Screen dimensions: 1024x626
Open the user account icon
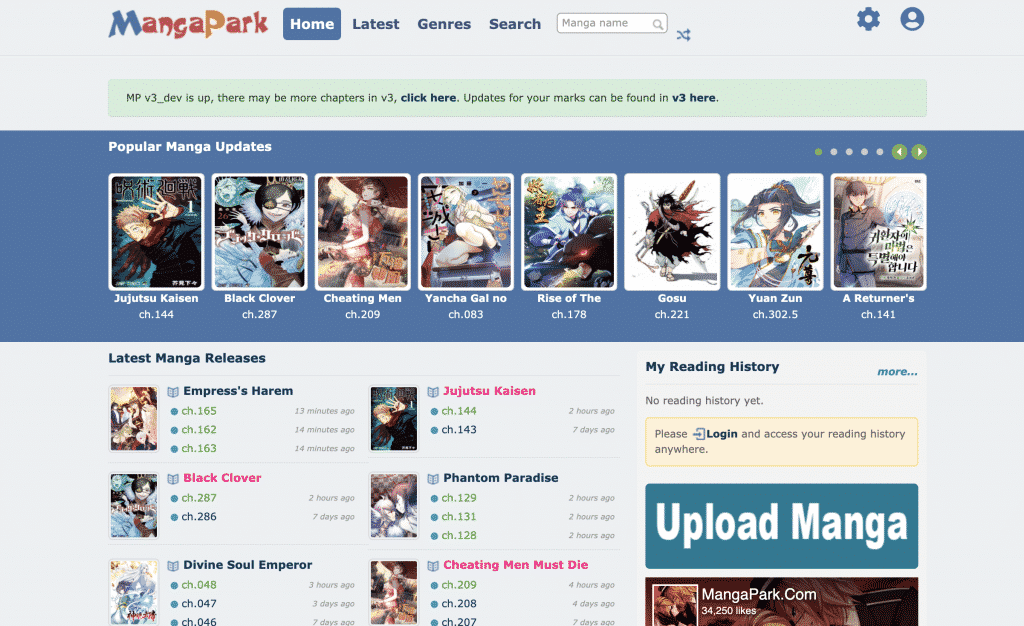[911, 18]
